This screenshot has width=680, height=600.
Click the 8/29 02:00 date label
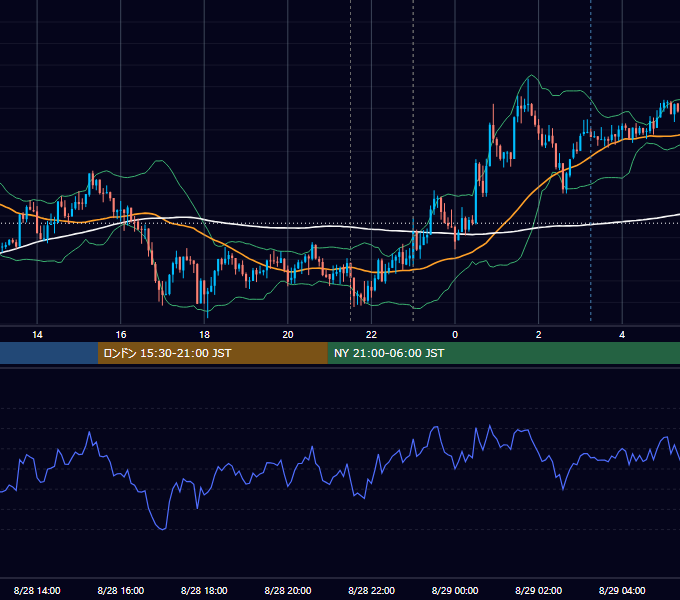pos(539,590)
